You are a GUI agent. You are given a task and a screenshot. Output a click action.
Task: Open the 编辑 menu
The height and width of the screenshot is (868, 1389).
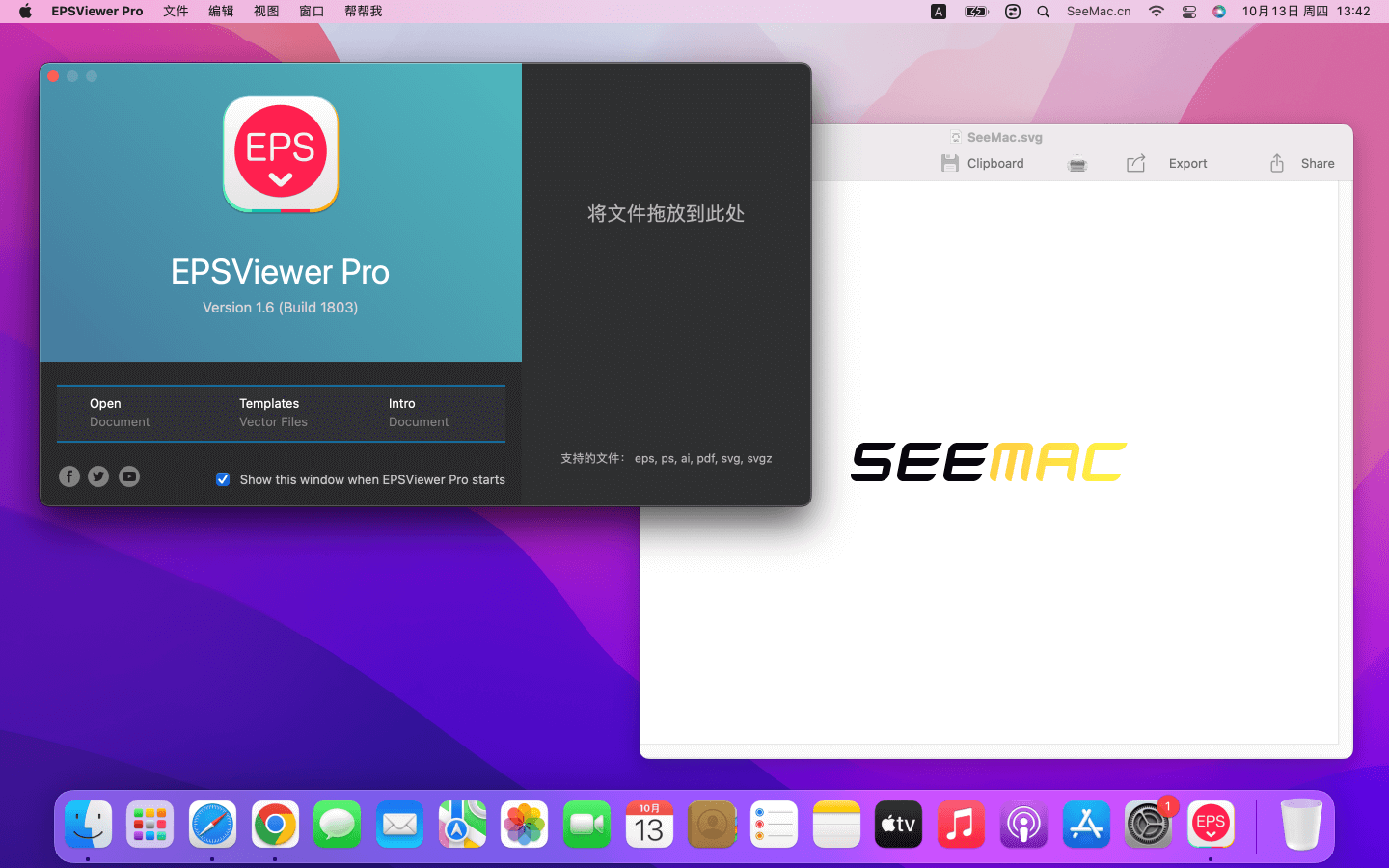click(221, 12)
